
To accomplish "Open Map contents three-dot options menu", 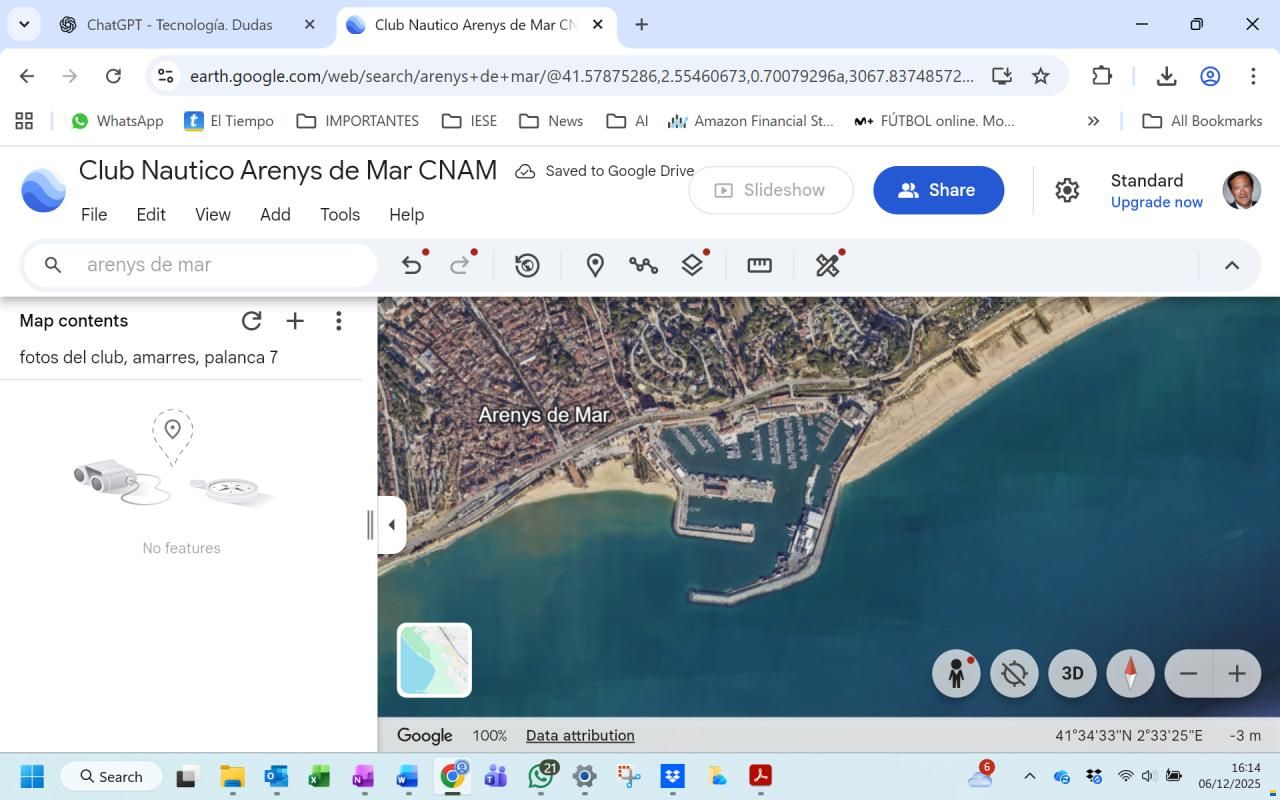I will pos(339,321).
